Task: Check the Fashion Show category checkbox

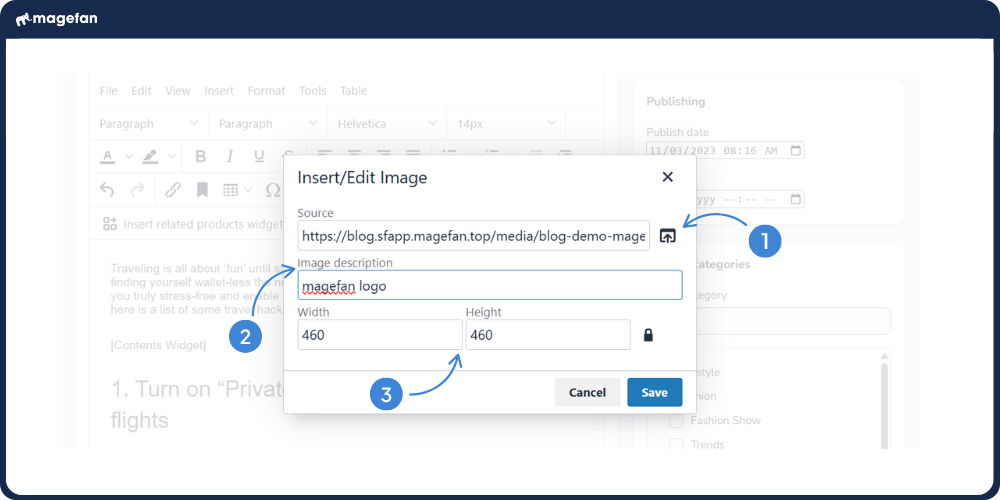Action: pos(676,420)
